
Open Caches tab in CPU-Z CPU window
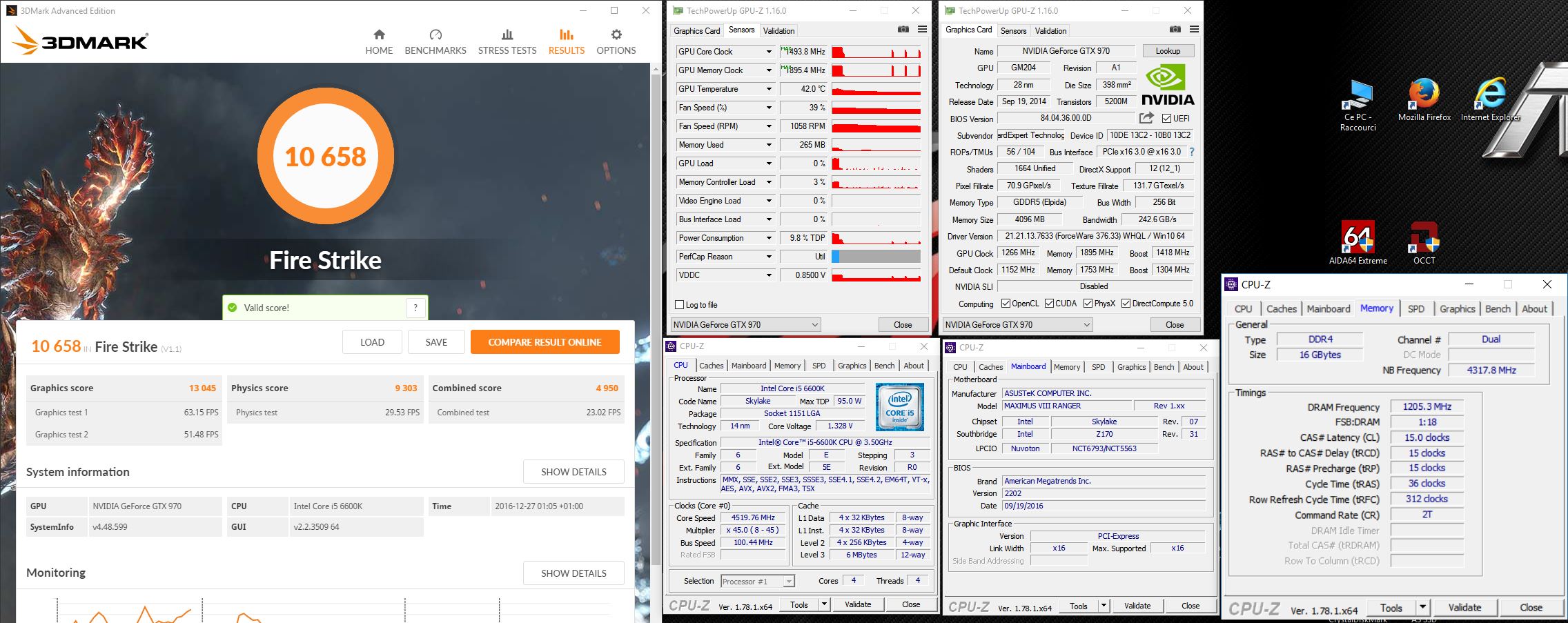click(711, 366)
